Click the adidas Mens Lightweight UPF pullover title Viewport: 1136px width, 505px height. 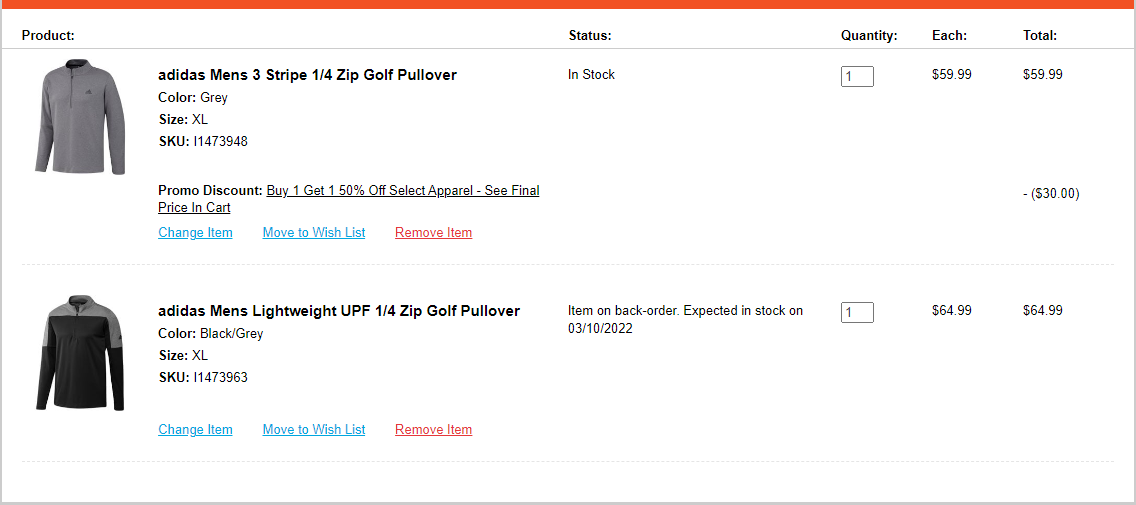(x=339, y=311)
